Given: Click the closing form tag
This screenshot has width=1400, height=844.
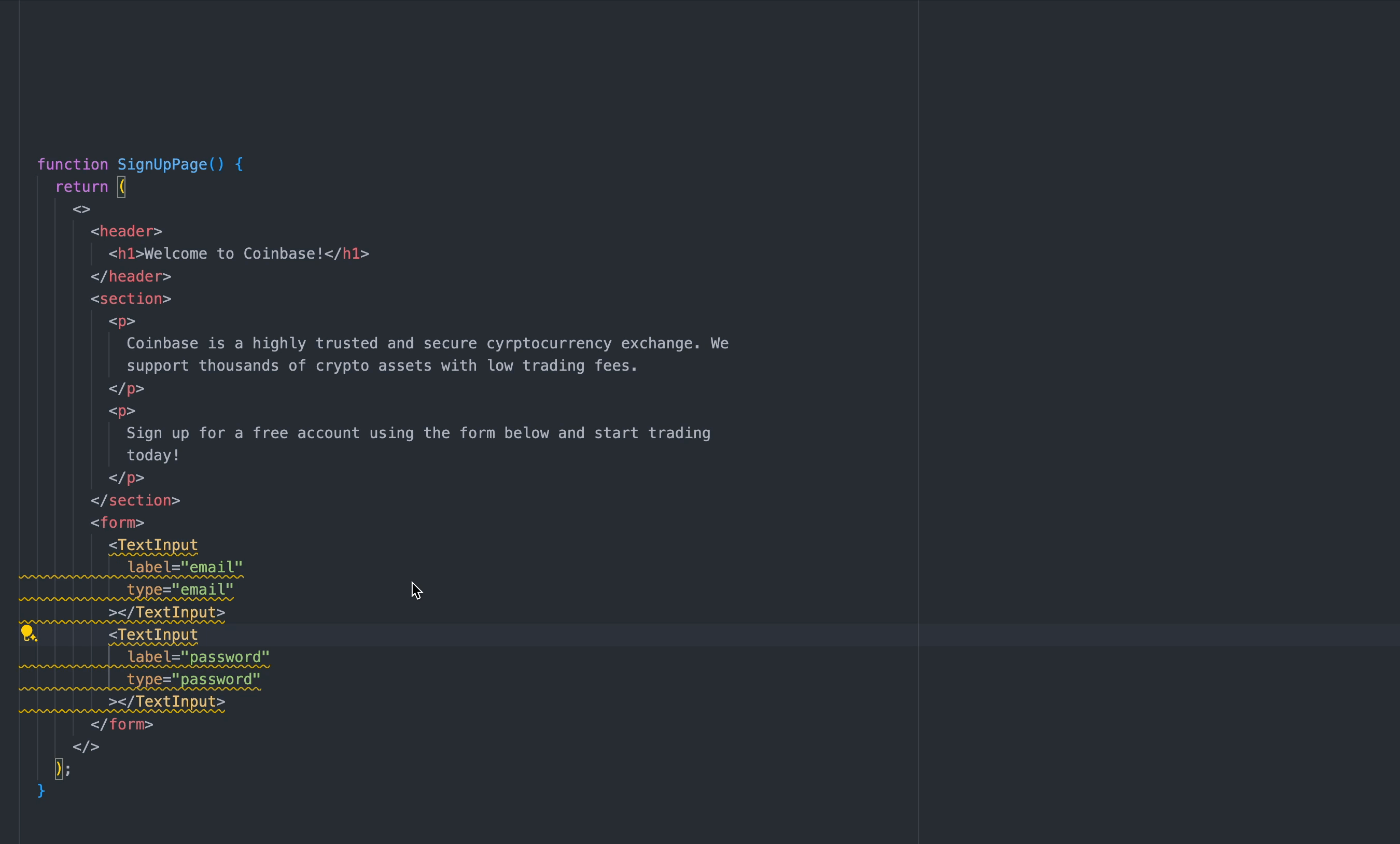Looking at the screenshot, I should (x=121, y=725).
